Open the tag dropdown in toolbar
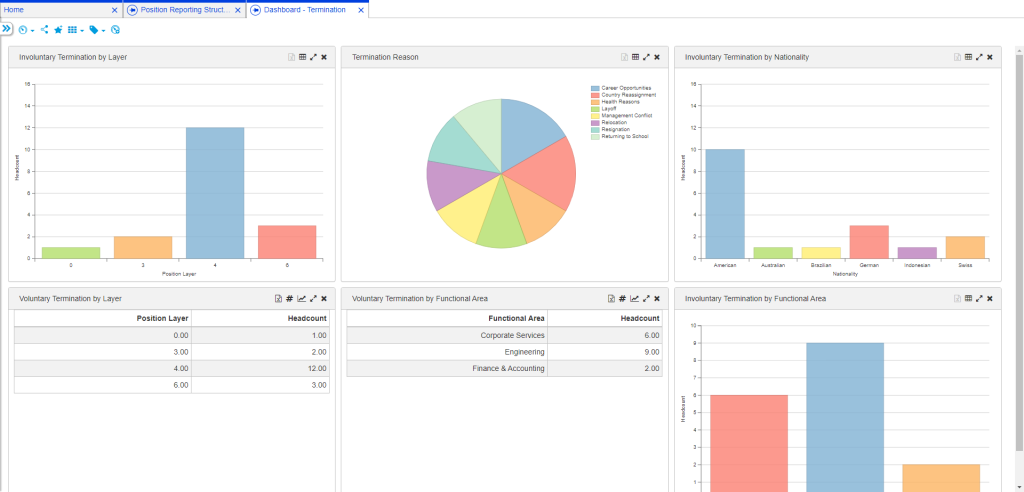Image resolution: width=1024 pixels, height=492 pixels. tap(97, 30)
